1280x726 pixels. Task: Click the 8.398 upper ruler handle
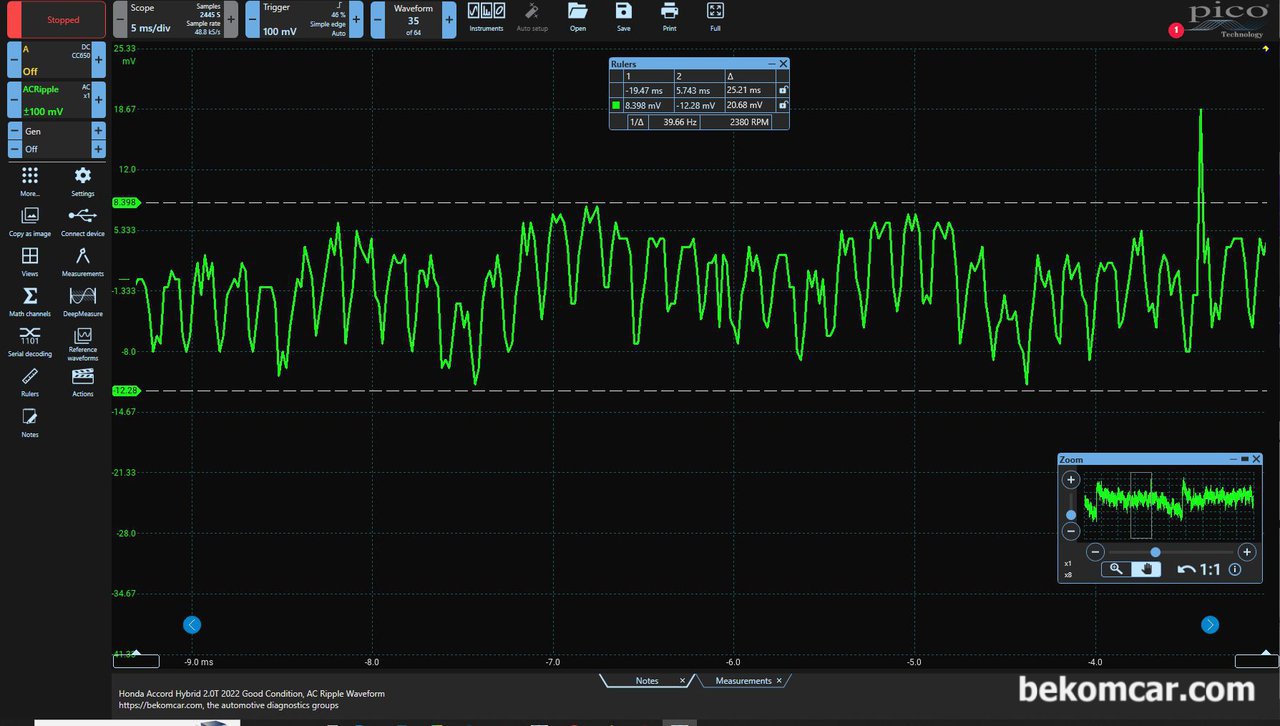pyautogui.click(x=127, y=203)
